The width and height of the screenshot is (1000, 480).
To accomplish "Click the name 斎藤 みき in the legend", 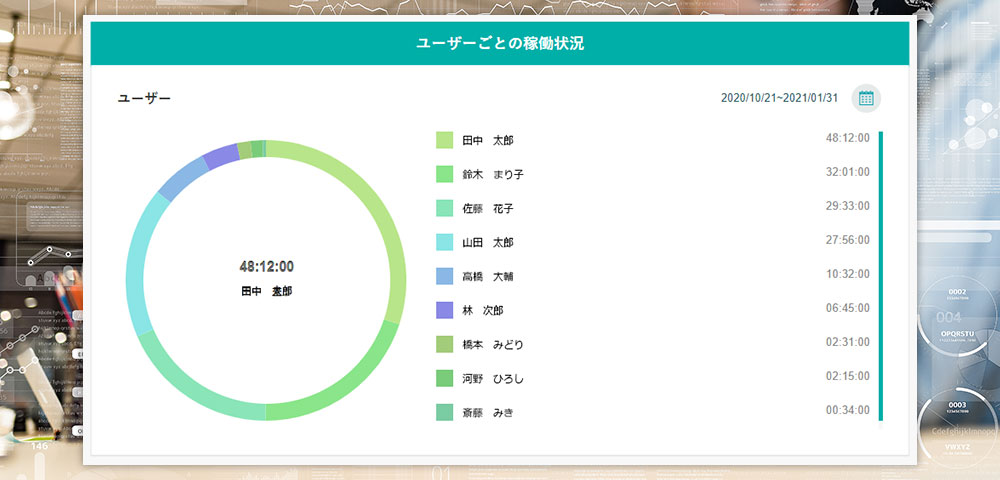I will coord(488,413).
